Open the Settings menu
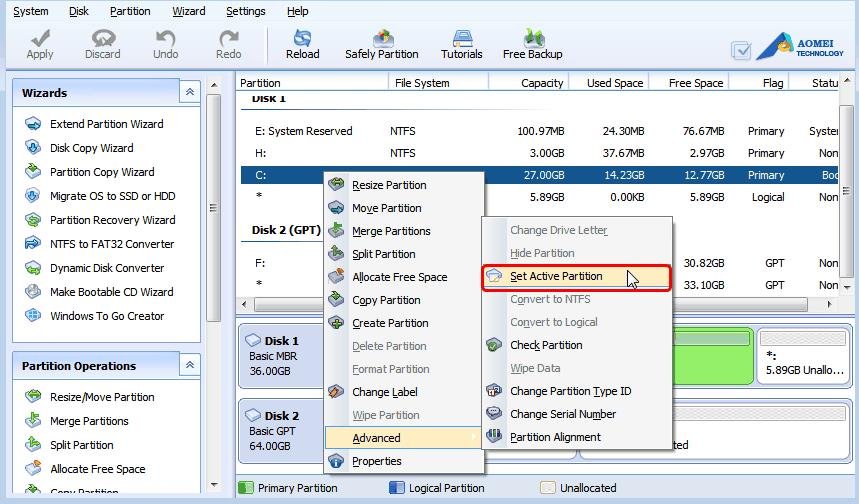The width and height of the screenshot is (859, 504). [x=245, y=11]
